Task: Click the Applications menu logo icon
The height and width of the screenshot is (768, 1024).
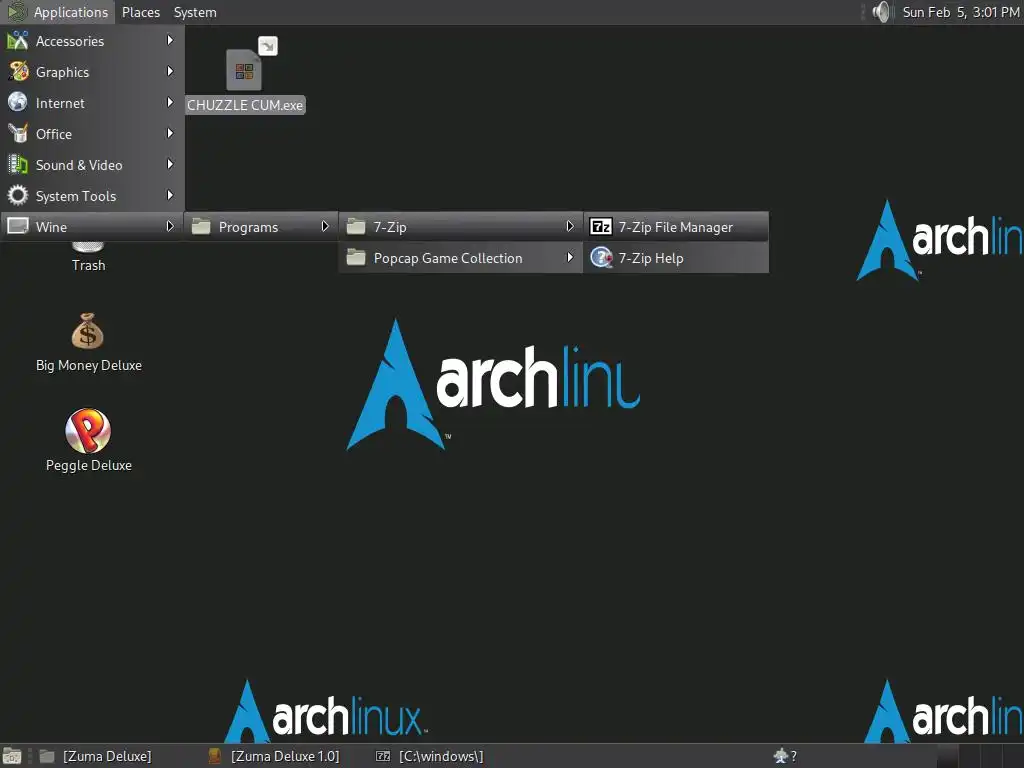Action: tap(17, 12)
